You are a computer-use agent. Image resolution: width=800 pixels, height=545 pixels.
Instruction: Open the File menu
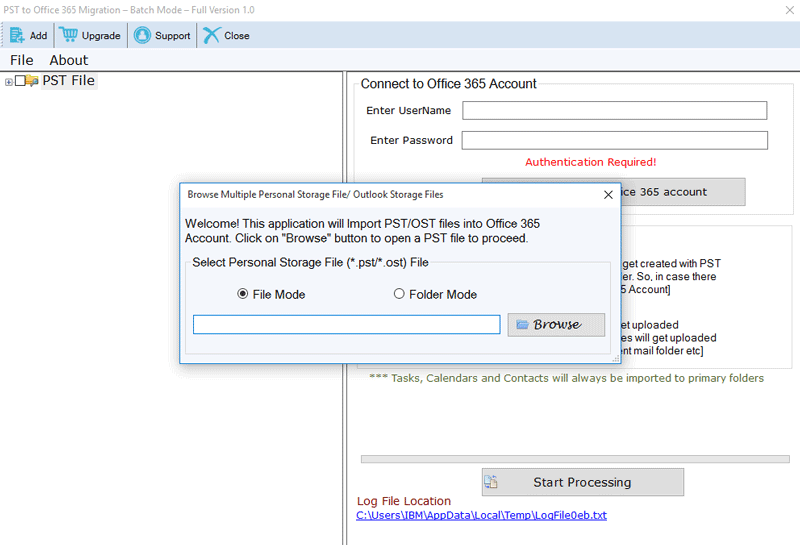21,60
